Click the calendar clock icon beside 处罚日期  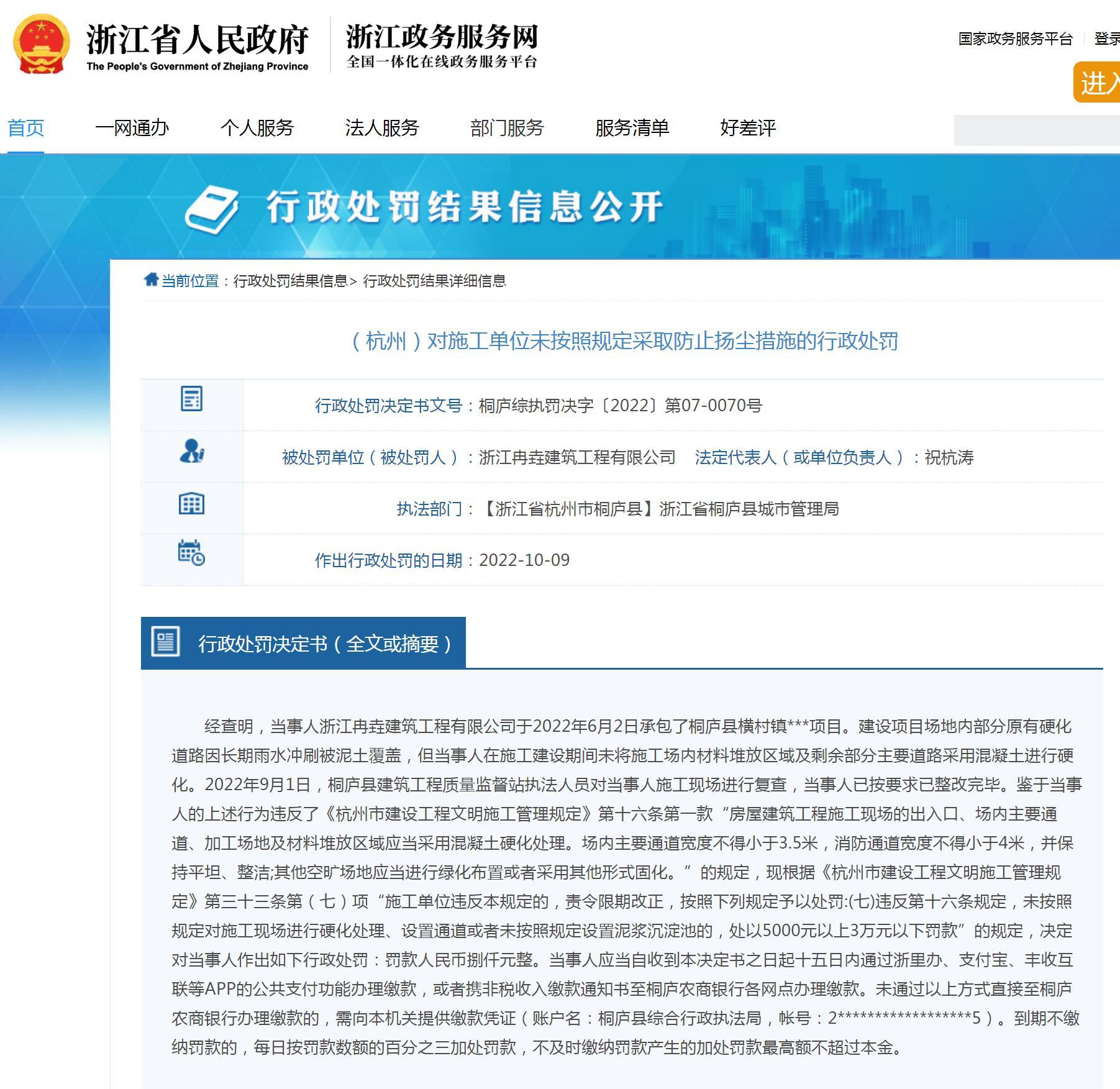point(191,553)
